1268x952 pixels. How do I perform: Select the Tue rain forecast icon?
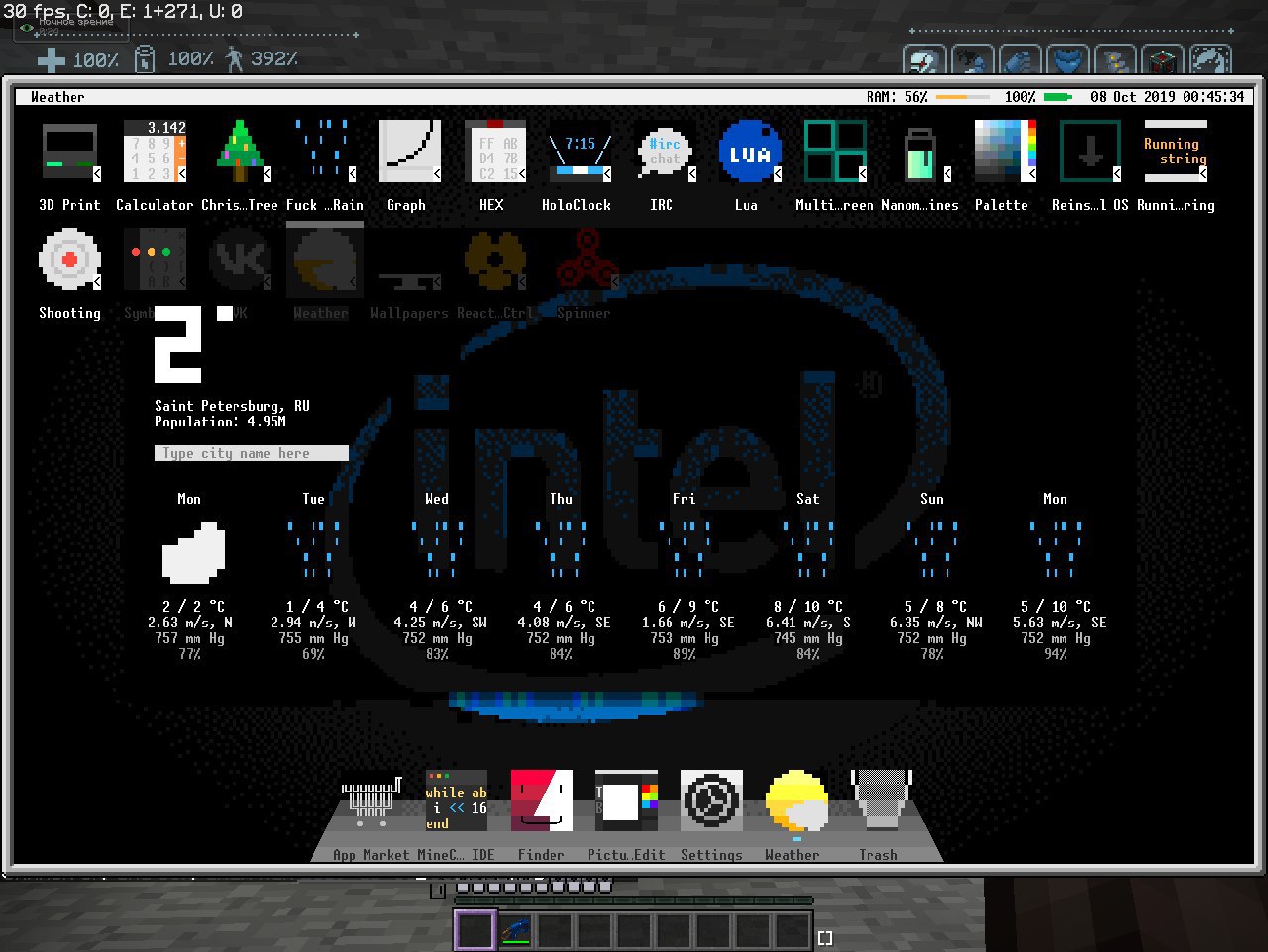[x=315, y=550]
